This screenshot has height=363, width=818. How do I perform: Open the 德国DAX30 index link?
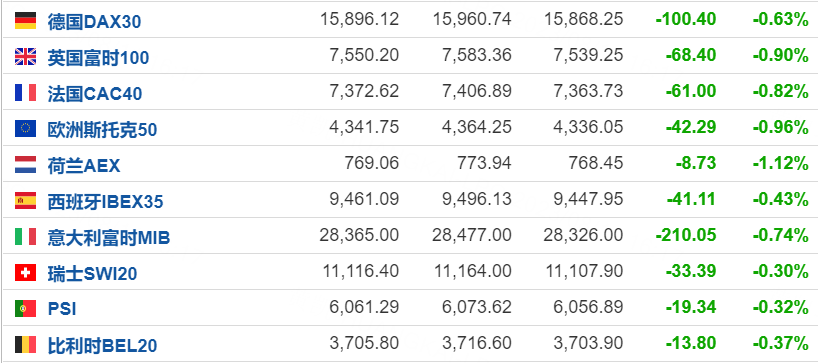(94, 21)
